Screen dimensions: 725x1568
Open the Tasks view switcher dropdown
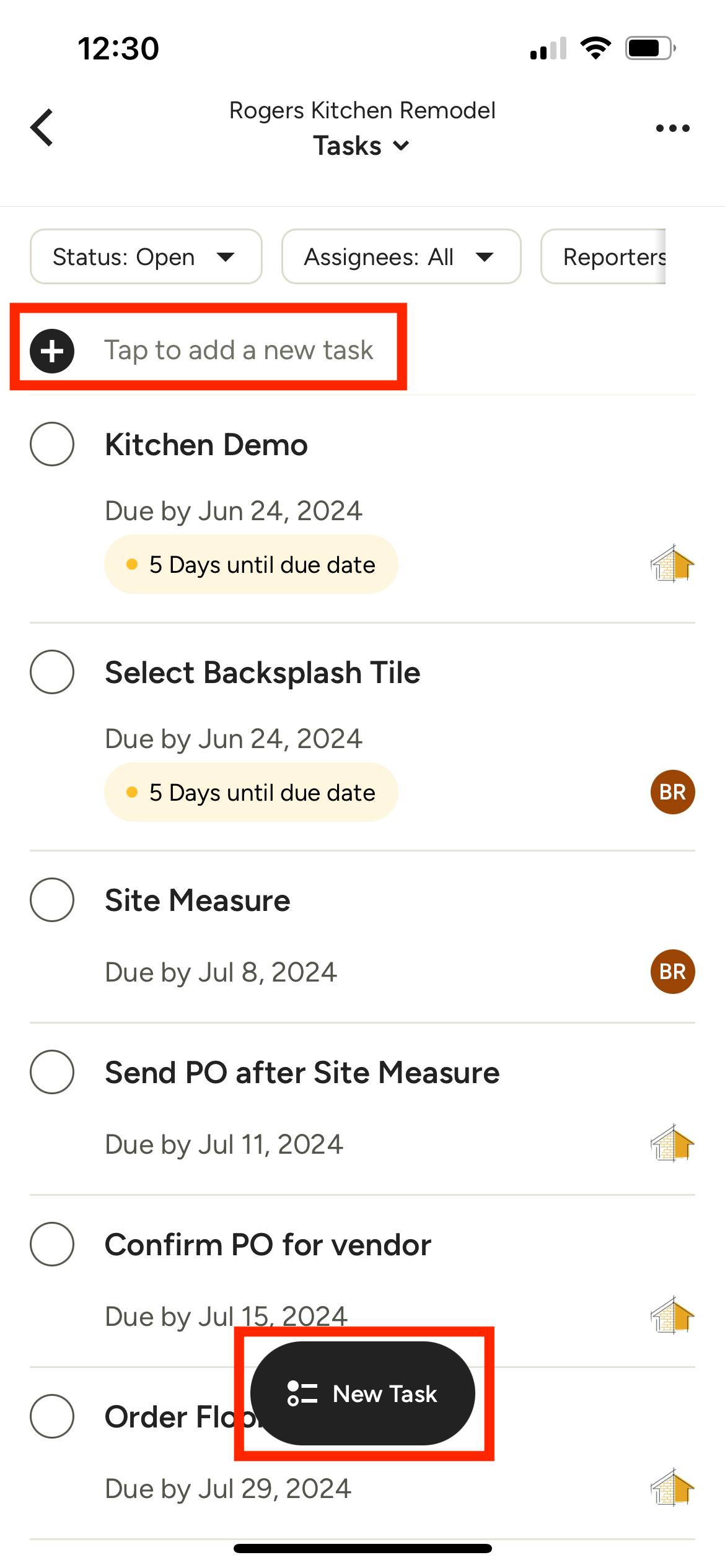click(x=361, y=146)
